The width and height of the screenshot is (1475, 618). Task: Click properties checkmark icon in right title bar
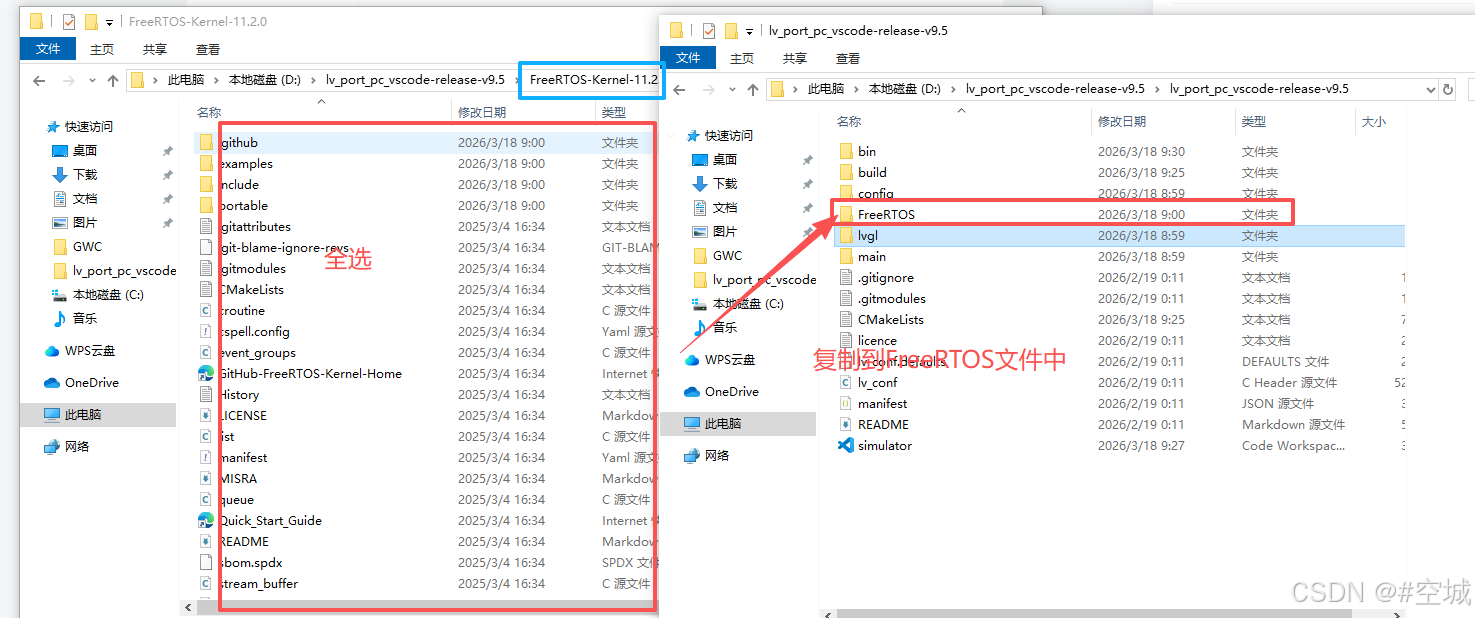tap(709, 30)
